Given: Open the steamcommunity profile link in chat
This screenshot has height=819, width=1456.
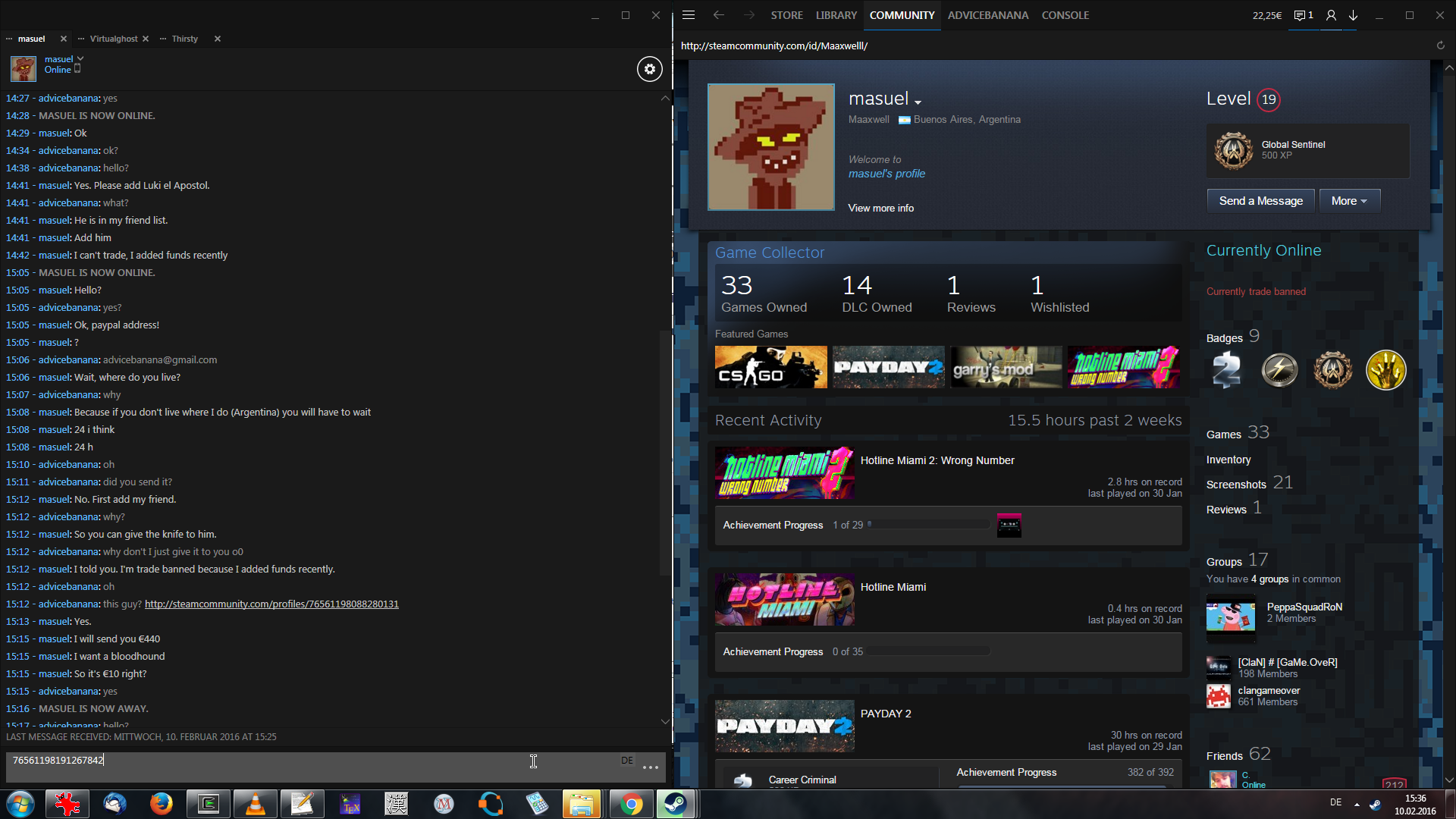Looking at the screenshot, I should 271,604.
